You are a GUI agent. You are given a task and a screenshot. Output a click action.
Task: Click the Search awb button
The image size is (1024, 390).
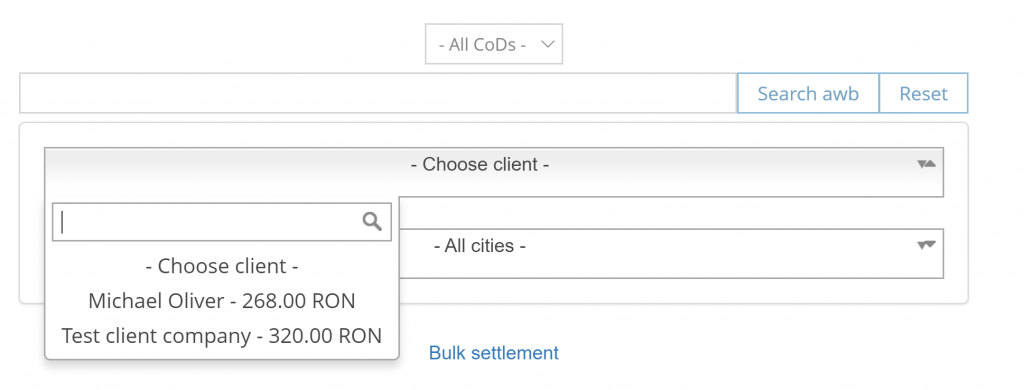pyautogui.click(x=808, y=93)
